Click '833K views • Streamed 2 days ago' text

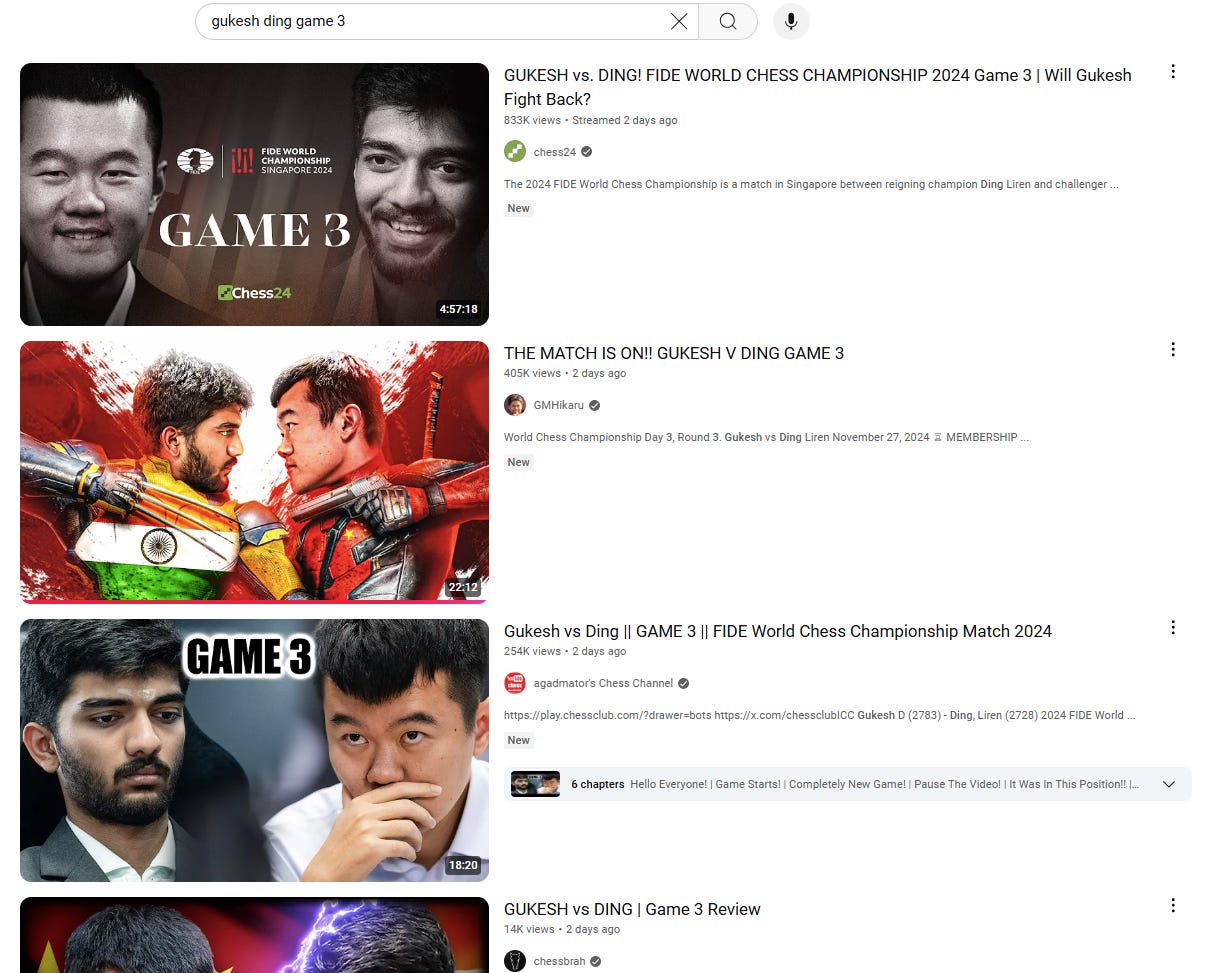pyautogui.click(x=591, y=120)
